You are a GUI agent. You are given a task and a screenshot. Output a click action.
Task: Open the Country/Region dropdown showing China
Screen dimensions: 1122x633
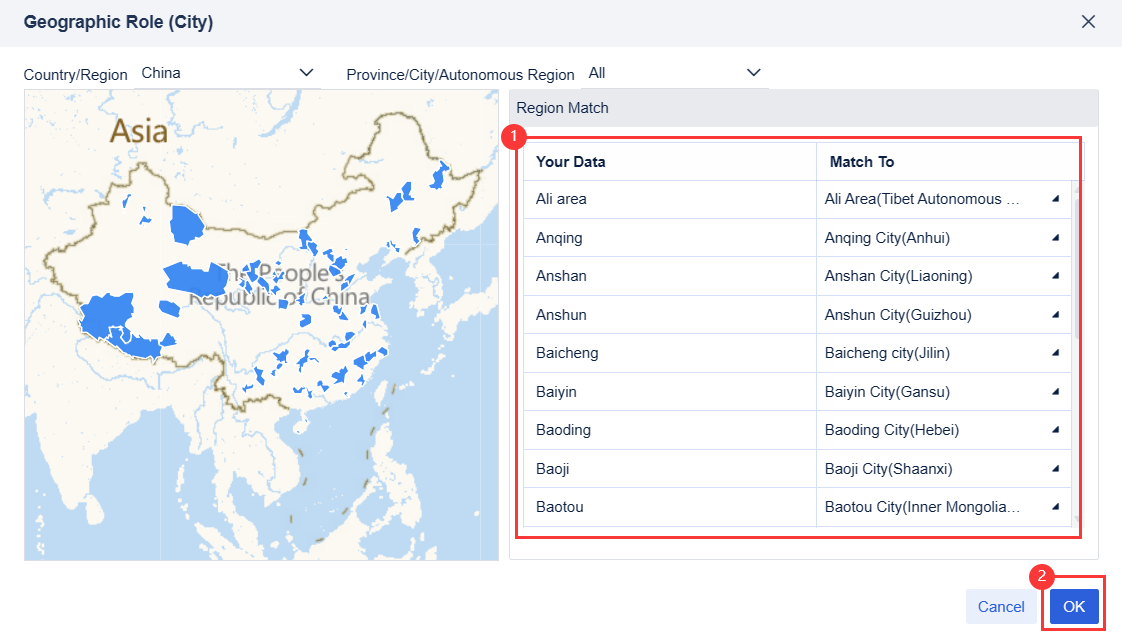pos(227,72)
